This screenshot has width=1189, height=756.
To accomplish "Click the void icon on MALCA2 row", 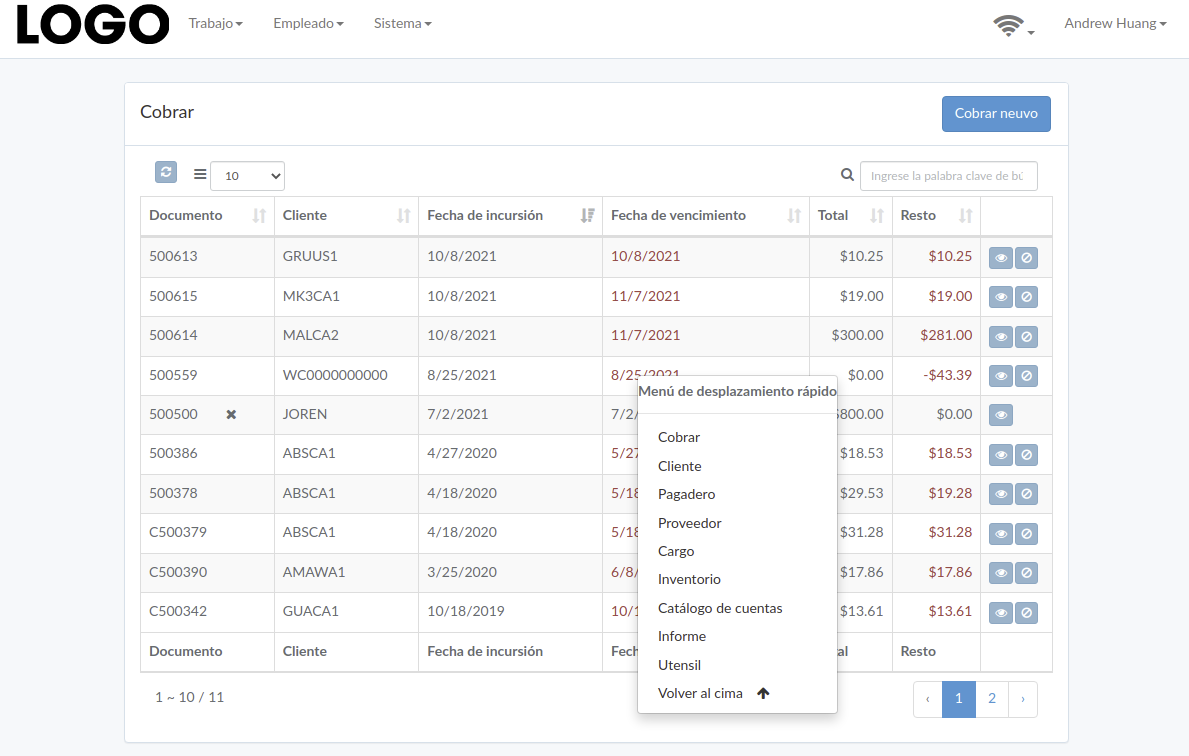I will (x=1027, y=337).
